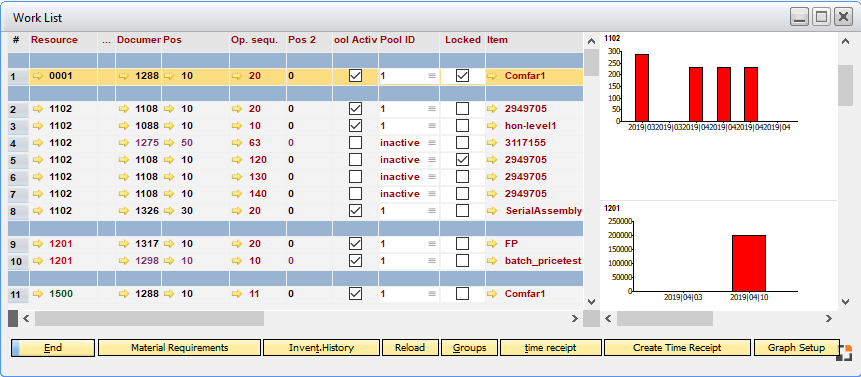Open resource 1201 link arrow in row 9
861x377 pixels.
[38, 244]
